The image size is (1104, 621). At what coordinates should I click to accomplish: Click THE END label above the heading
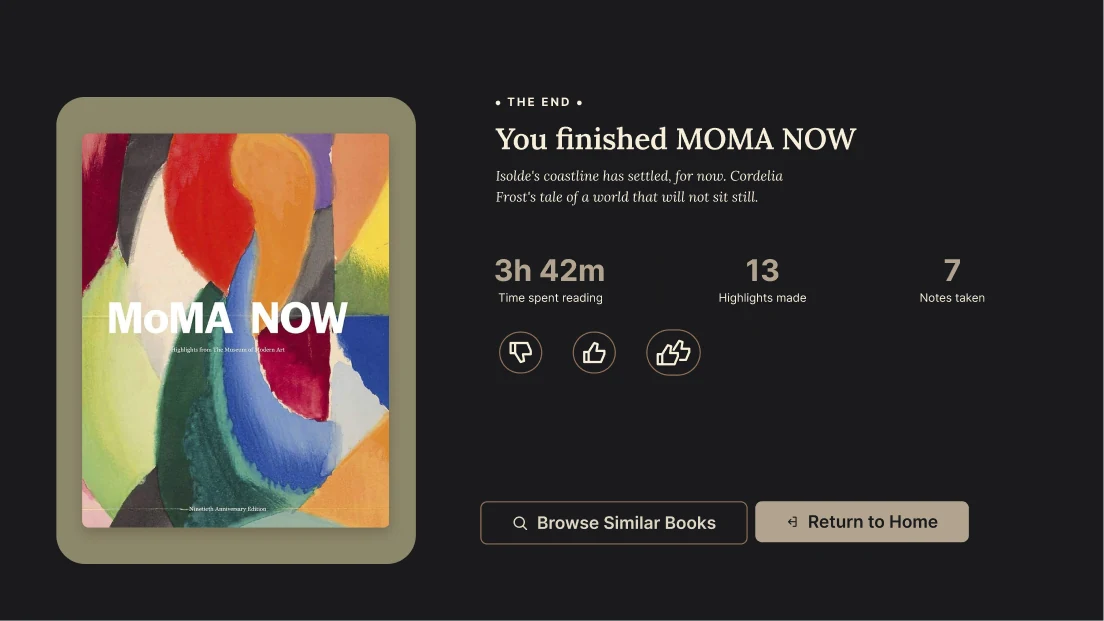(x=539, y=102)
